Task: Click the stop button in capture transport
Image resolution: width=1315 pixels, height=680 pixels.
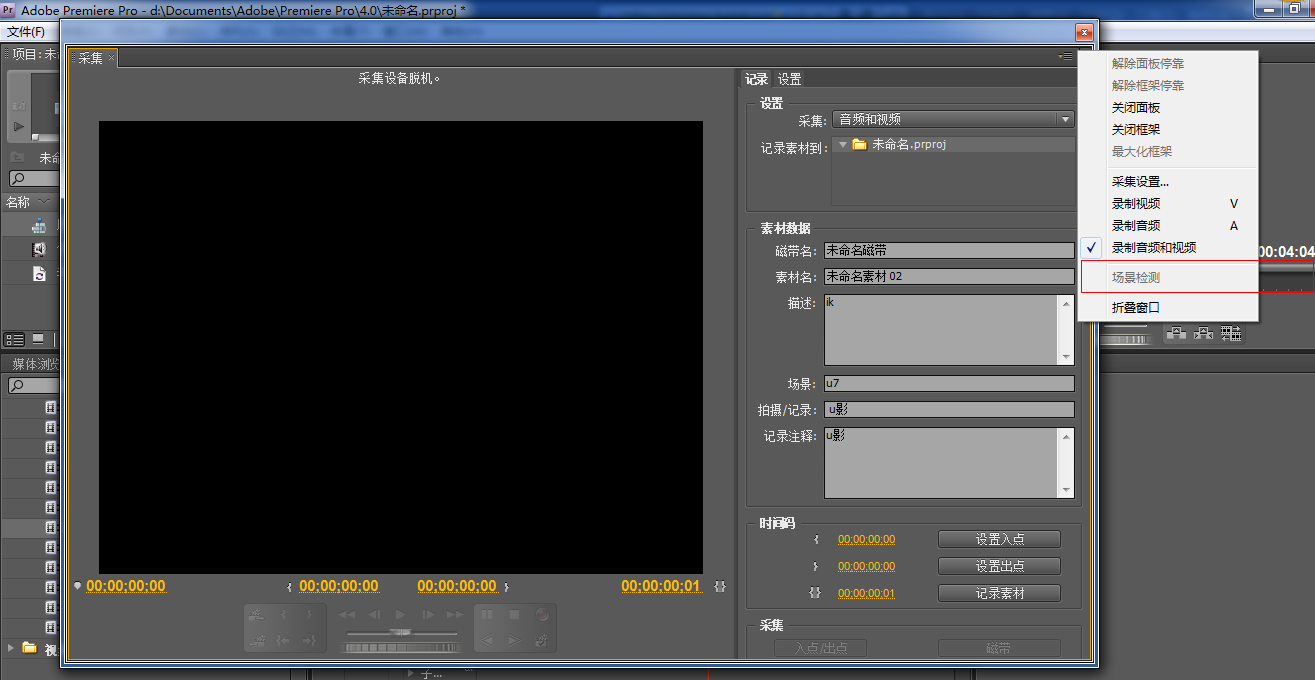Action: [x=515, y=615]
